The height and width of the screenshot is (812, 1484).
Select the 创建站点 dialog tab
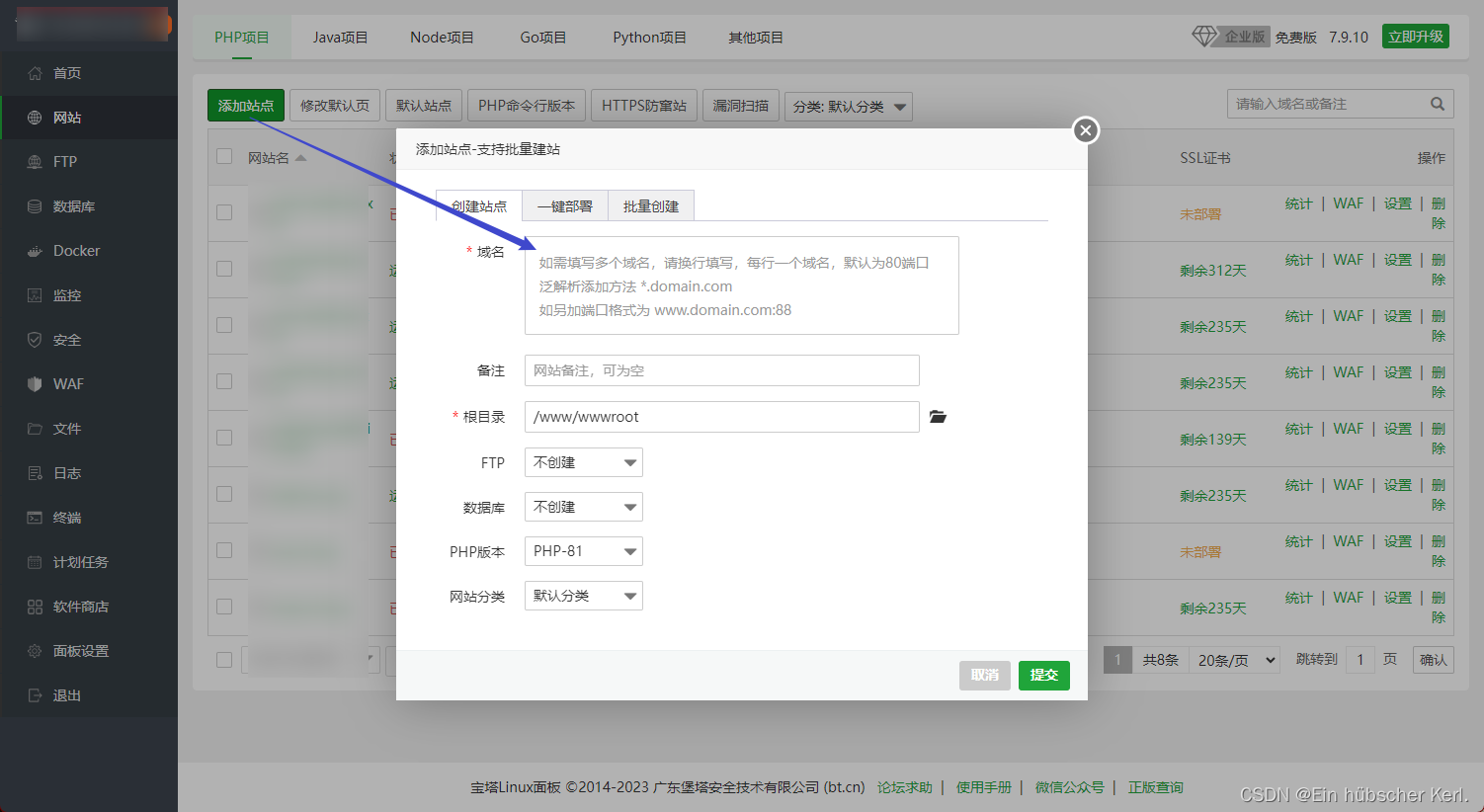[479, 206]
